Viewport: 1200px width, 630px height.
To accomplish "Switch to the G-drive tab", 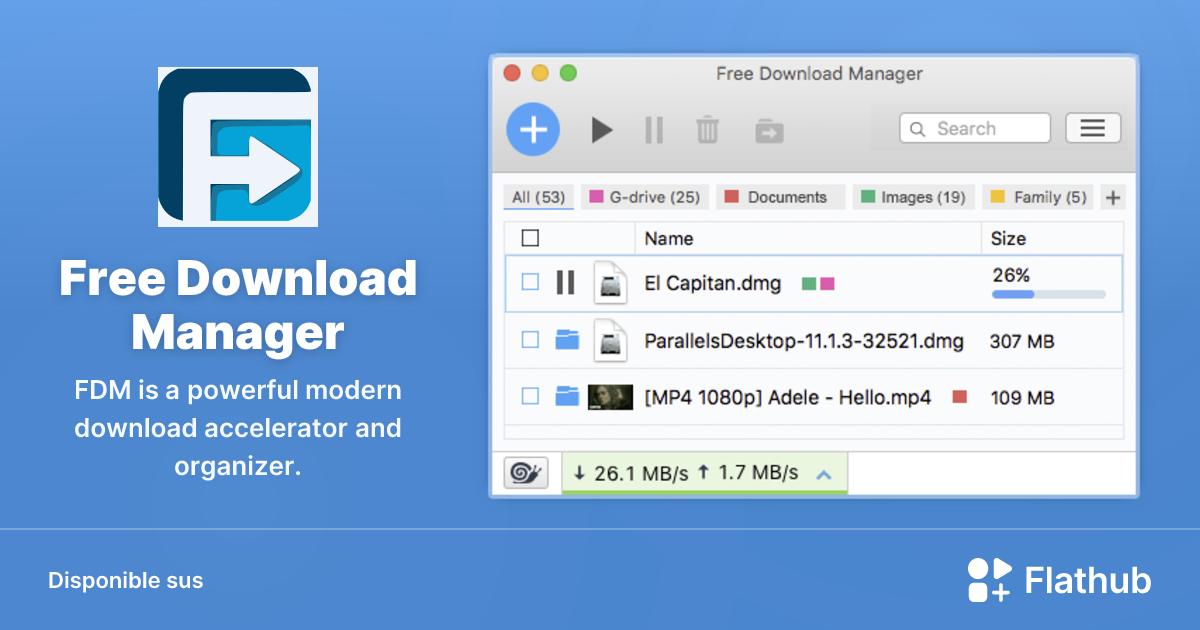I will pos(644,197).
